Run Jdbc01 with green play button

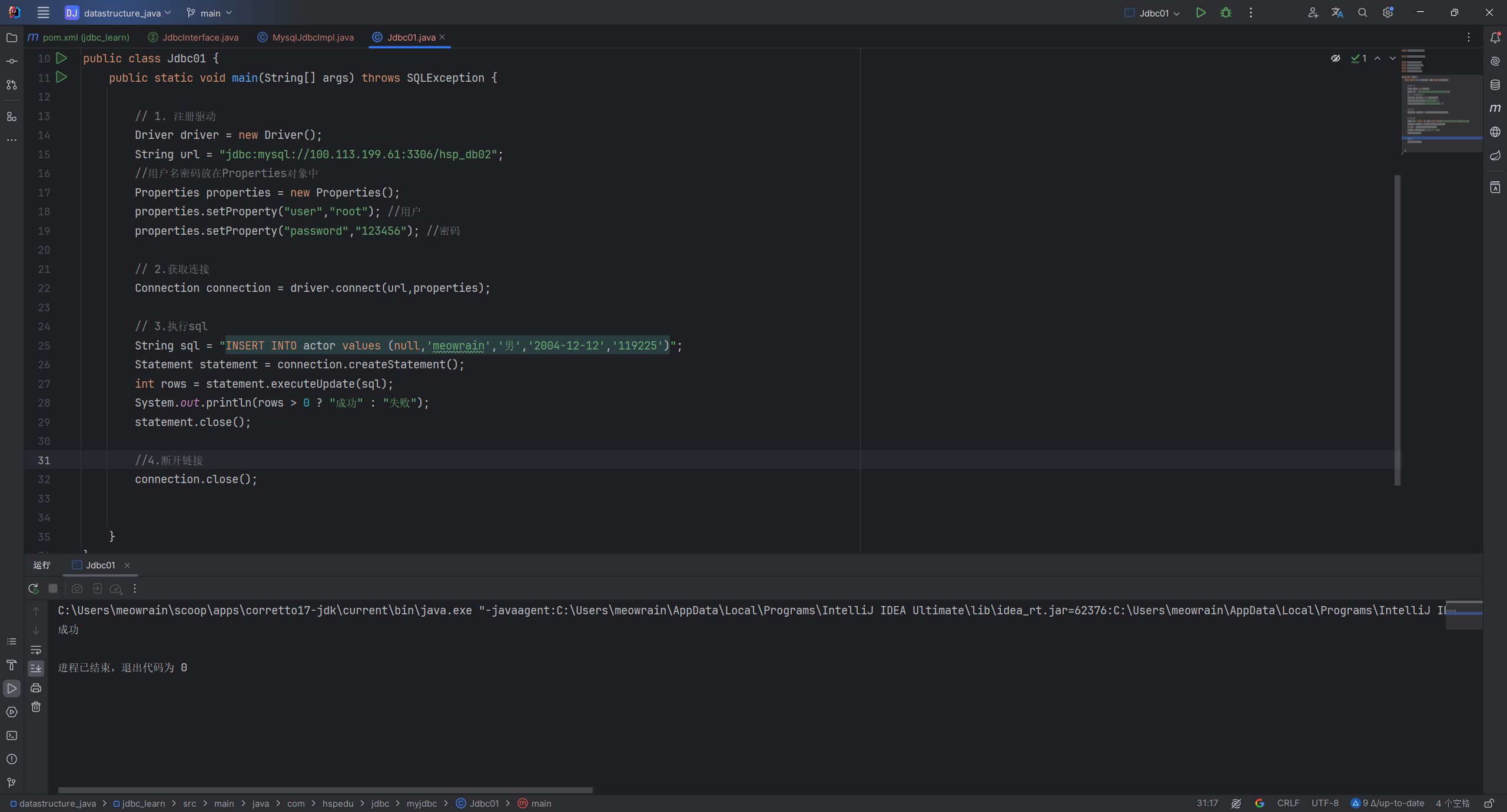pos(1200,13)
